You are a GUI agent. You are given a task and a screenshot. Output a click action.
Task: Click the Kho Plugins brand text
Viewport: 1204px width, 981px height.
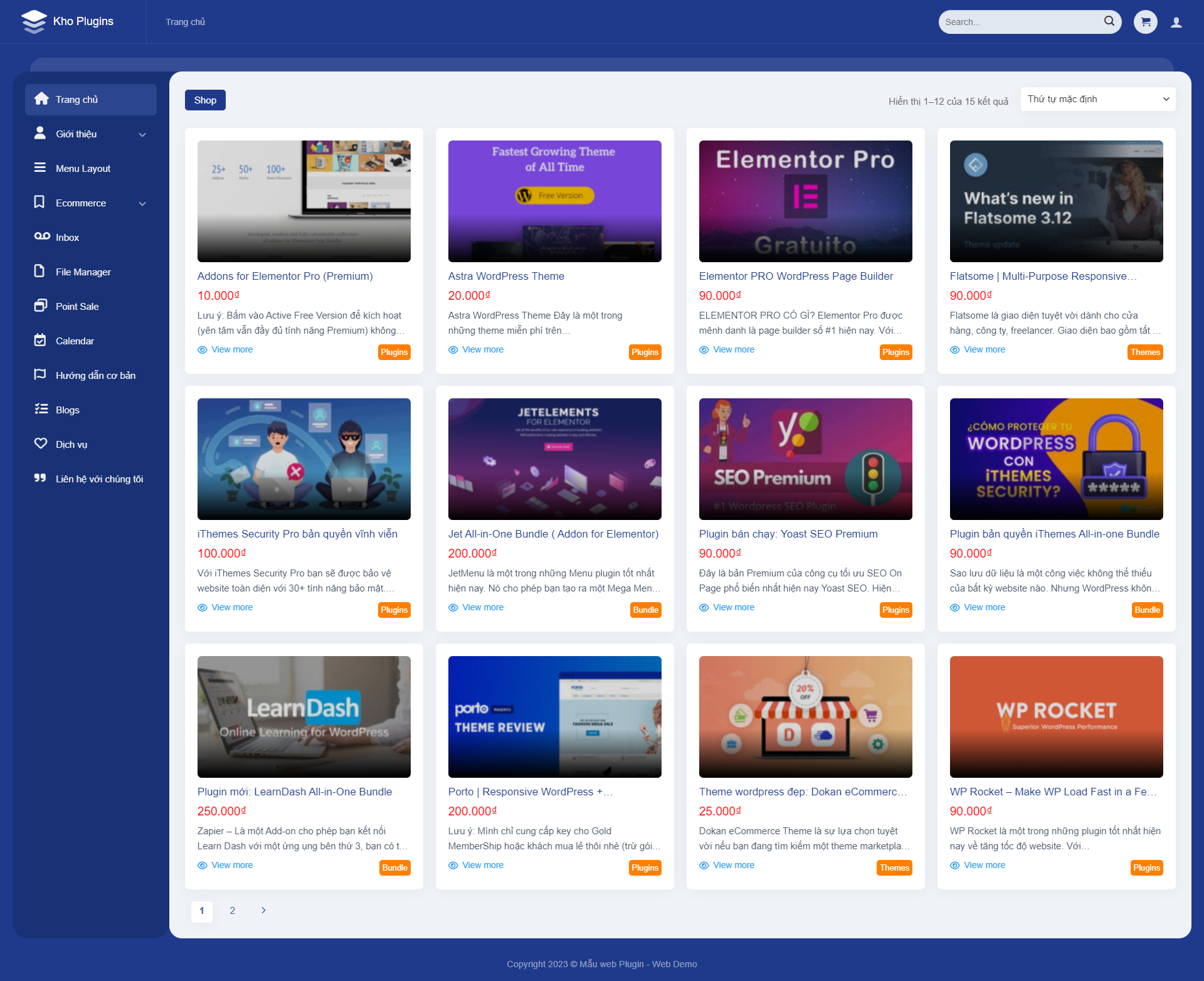pos(83,21)
